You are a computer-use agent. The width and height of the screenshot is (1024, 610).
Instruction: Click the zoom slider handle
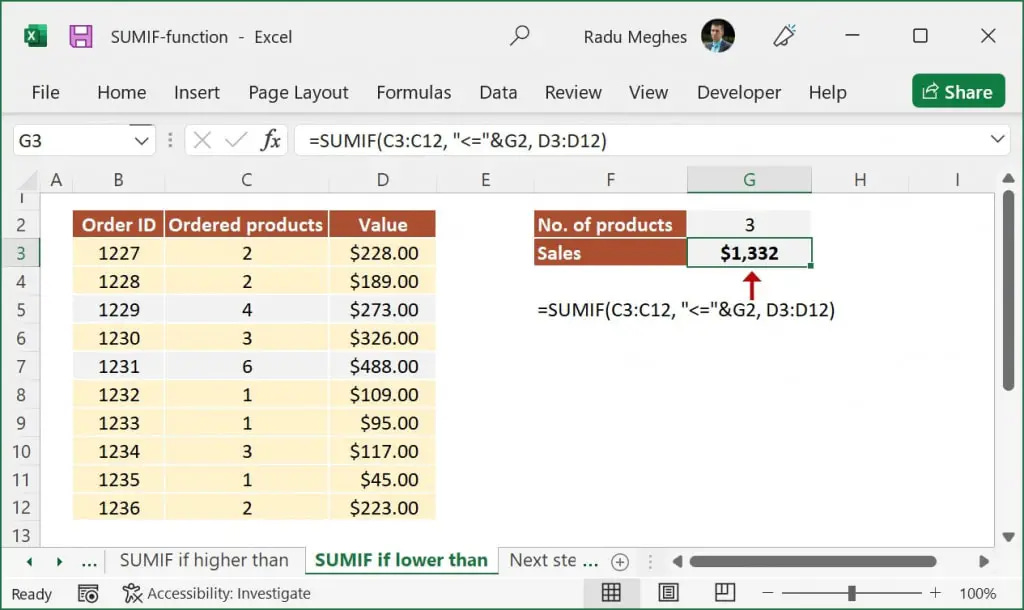coord(852,593)
